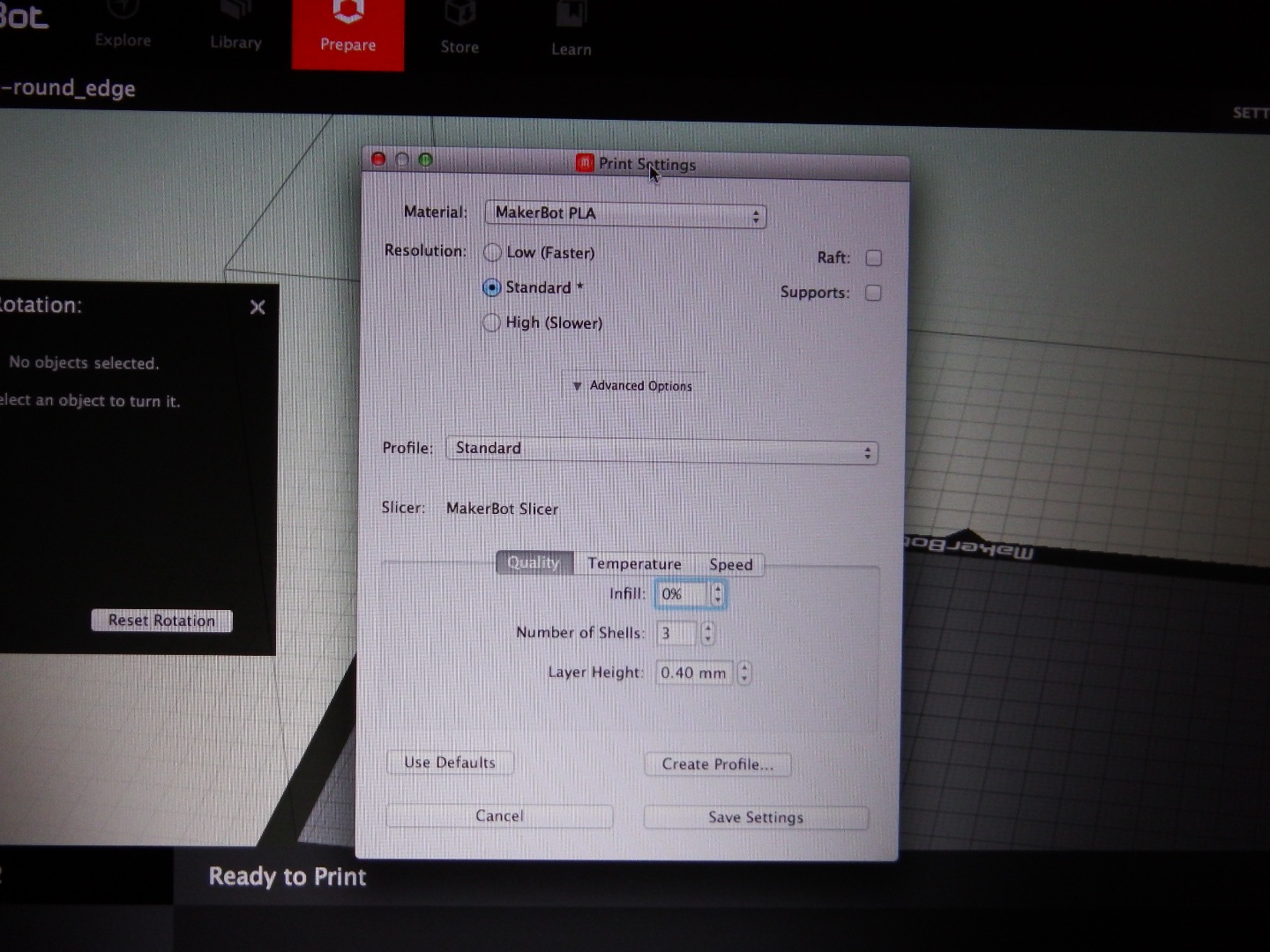Click the MakerBot Slicer text

pyautogui.click(x=502, y=509)
